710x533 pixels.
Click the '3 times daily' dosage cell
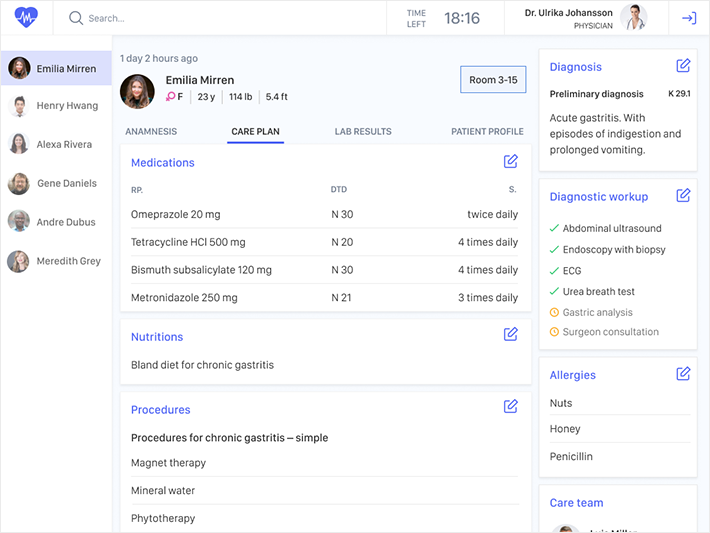coord(488,298)
